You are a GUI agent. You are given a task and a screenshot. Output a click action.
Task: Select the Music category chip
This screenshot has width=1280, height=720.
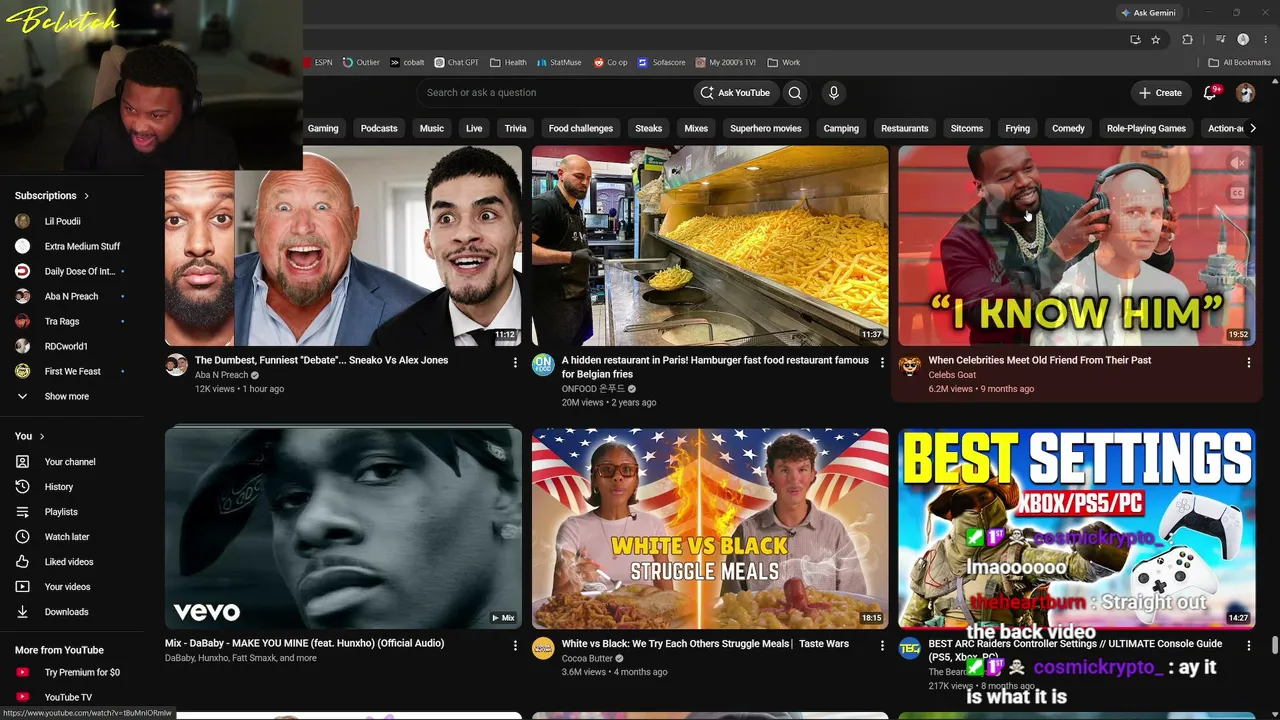[x=432, y=128]
